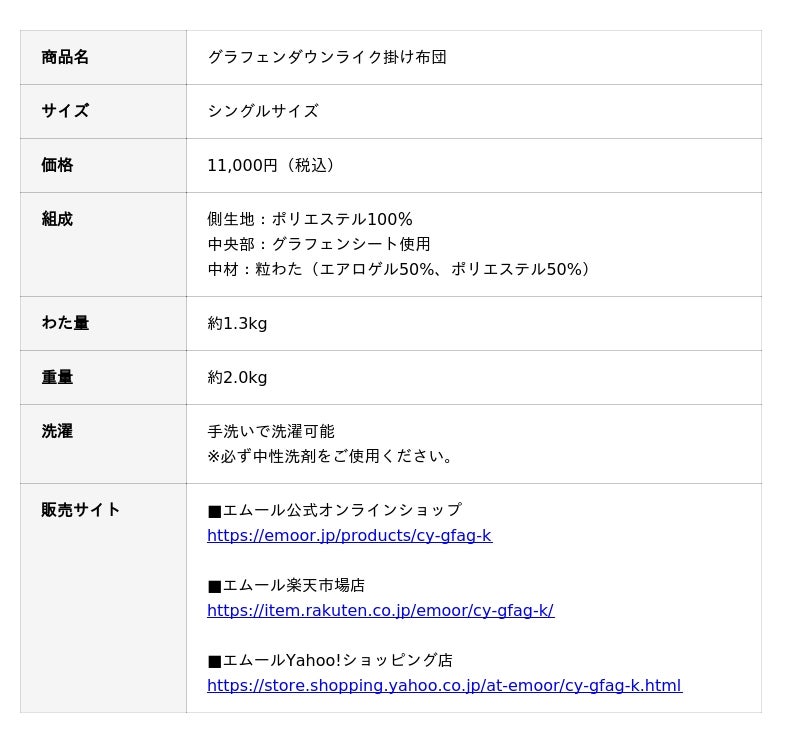800x743 pixels.
Task: Open the emoor.jp official shop link
Action: [x=349, y=536]
